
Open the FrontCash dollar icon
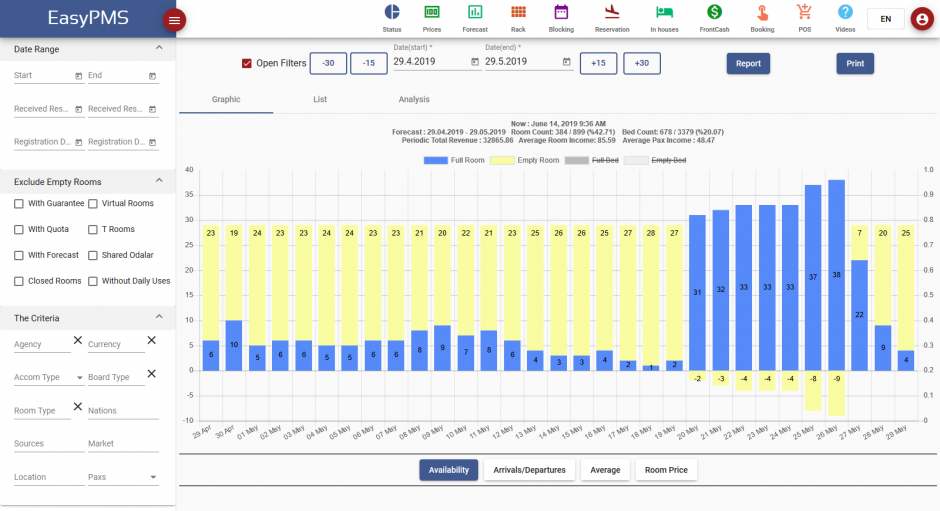714,12
